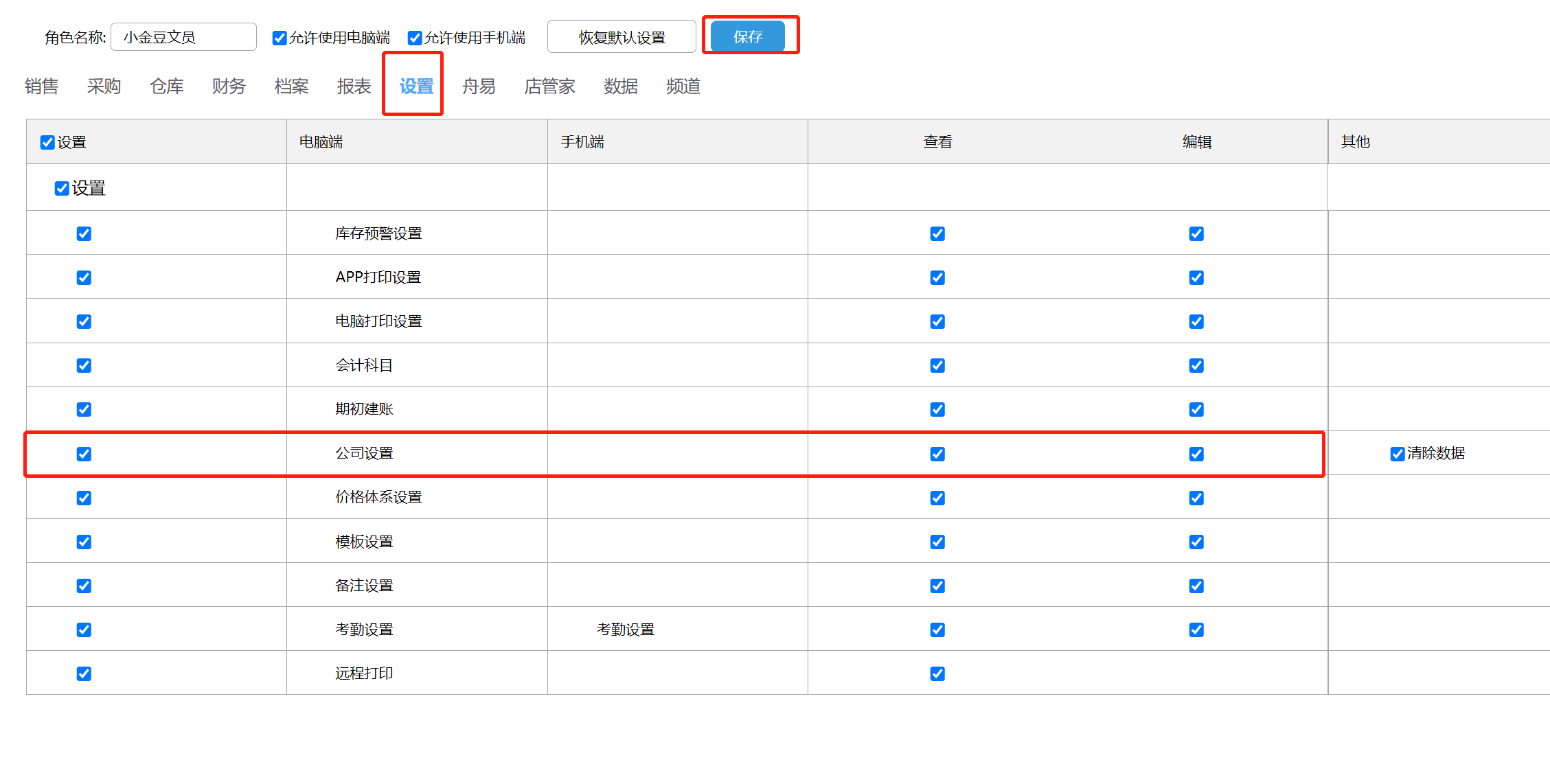Click the 恢复默认设置 button
The height and width of the screenshot is (784, 1550).
coord(622,37)
